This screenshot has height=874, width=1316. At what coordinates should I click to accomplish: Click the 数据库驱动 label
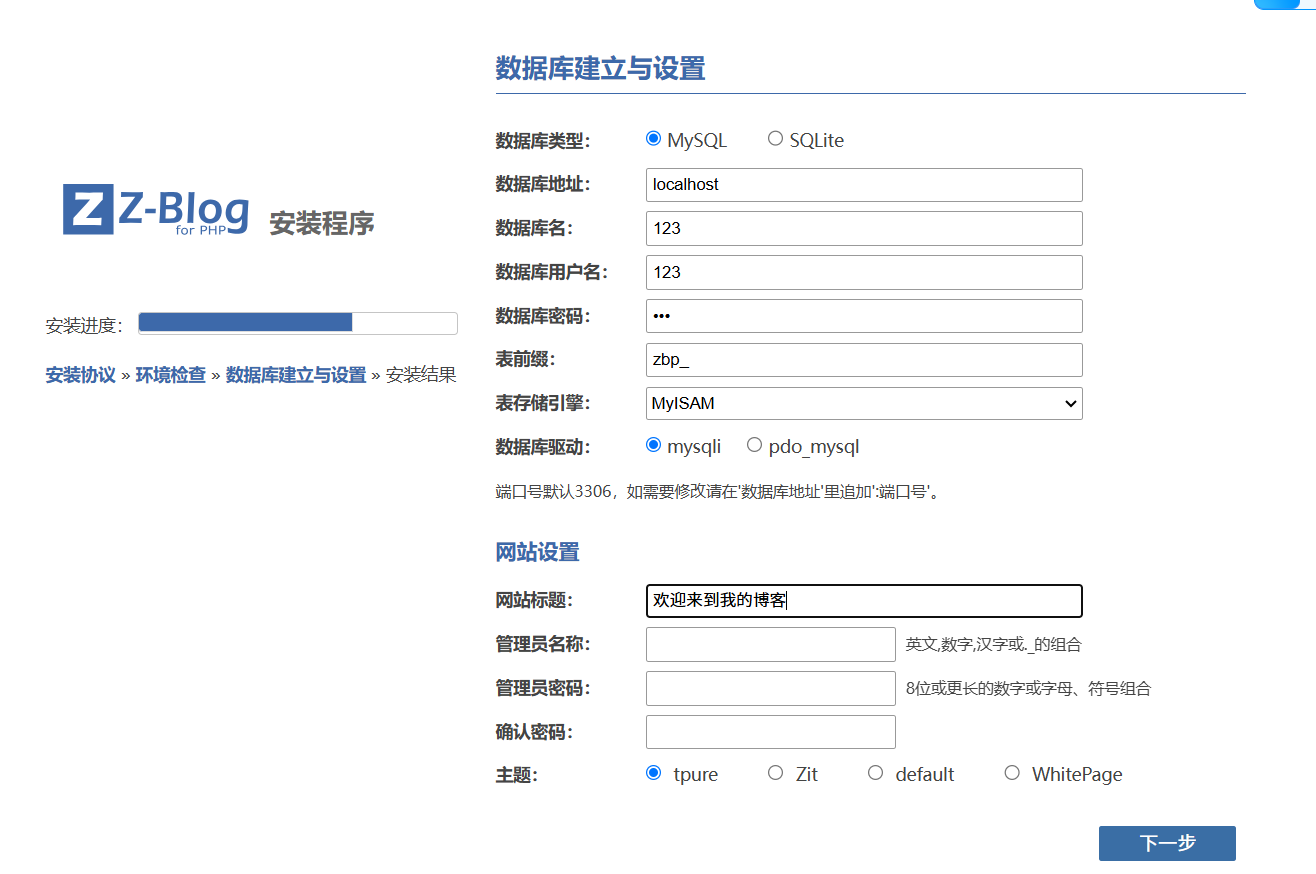(543, 447)
